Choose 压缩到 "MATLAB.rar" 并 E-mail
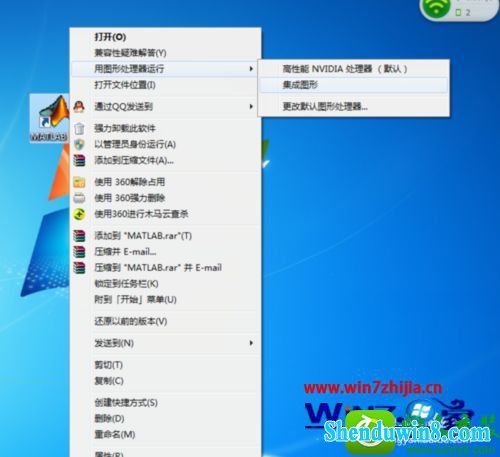This screenshot has width=500, height=457. coord(165,268)
